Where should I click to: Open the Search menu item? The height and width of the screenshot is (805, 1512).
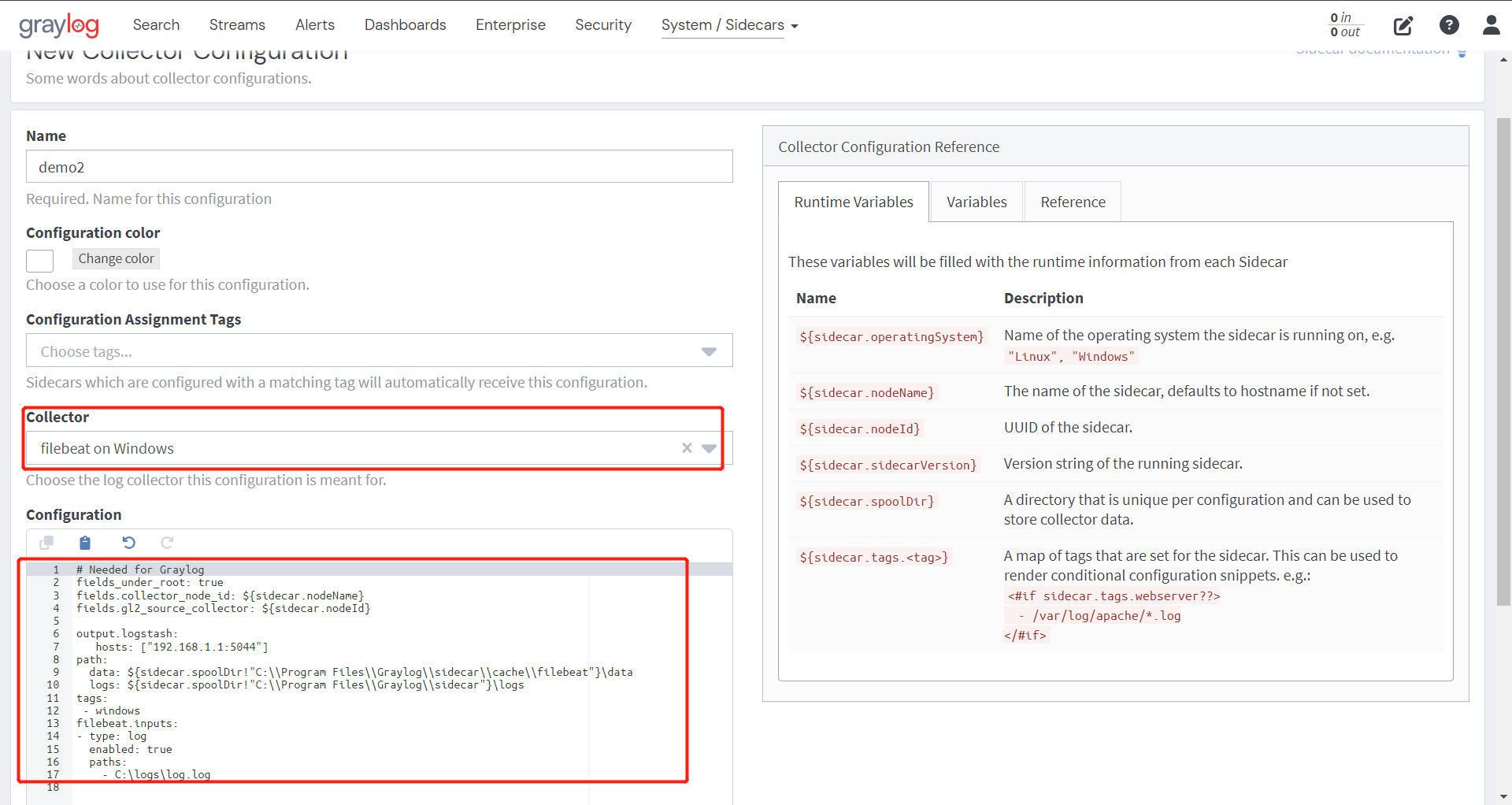tap(156, 25)
